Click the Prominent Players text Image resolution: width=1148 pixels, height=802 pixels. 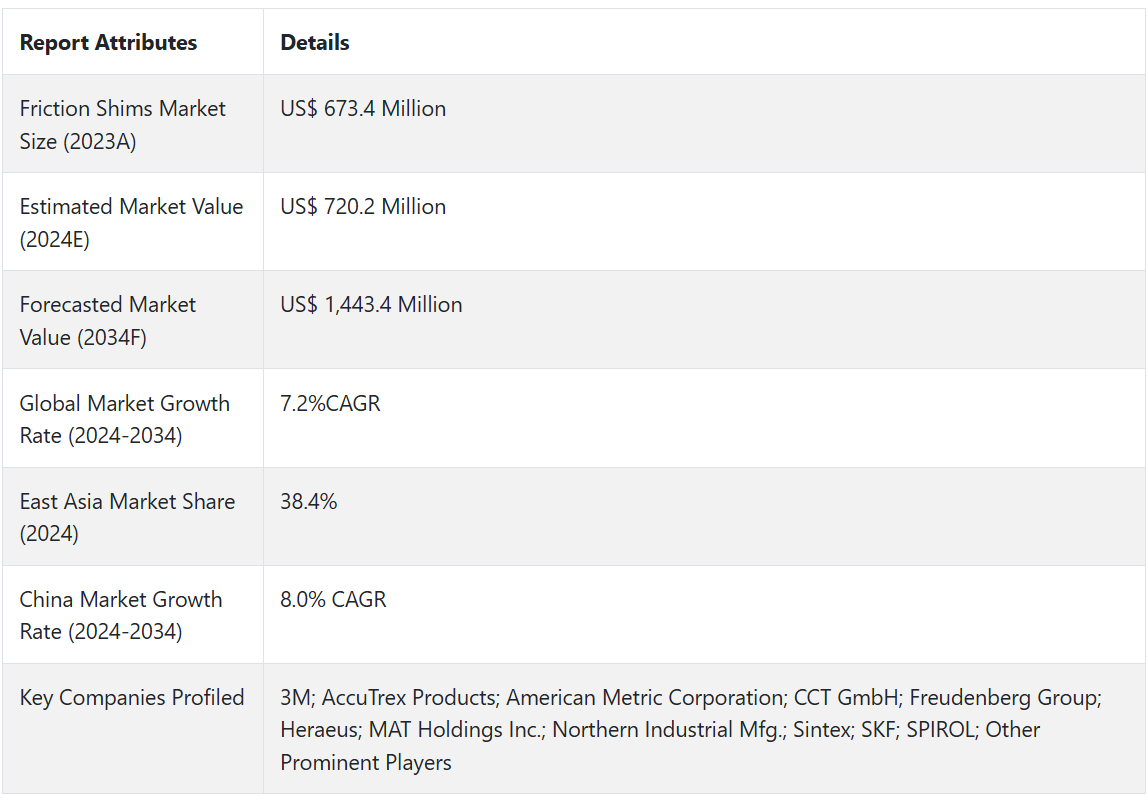pyautogui.click(x=366, y=762)
